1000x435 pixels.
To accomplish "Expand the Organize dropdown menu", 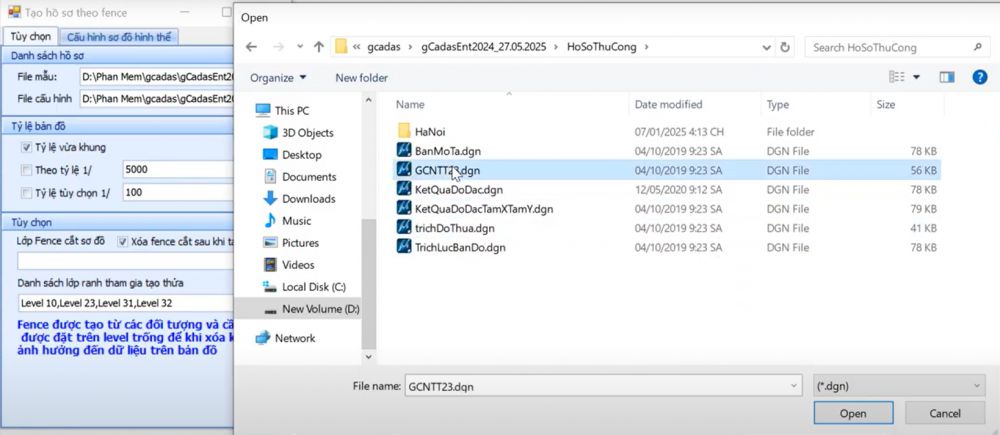I will (278, 77).
